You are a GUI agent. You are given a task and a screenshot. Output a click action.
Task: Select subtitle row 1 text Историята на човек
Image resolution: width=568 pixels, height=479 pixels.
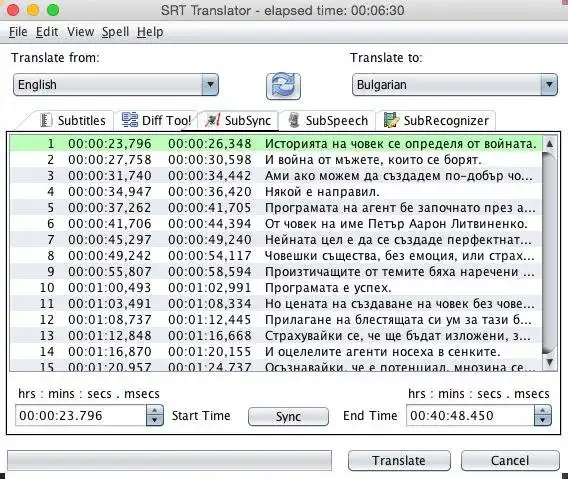click(x=400, y=144)
